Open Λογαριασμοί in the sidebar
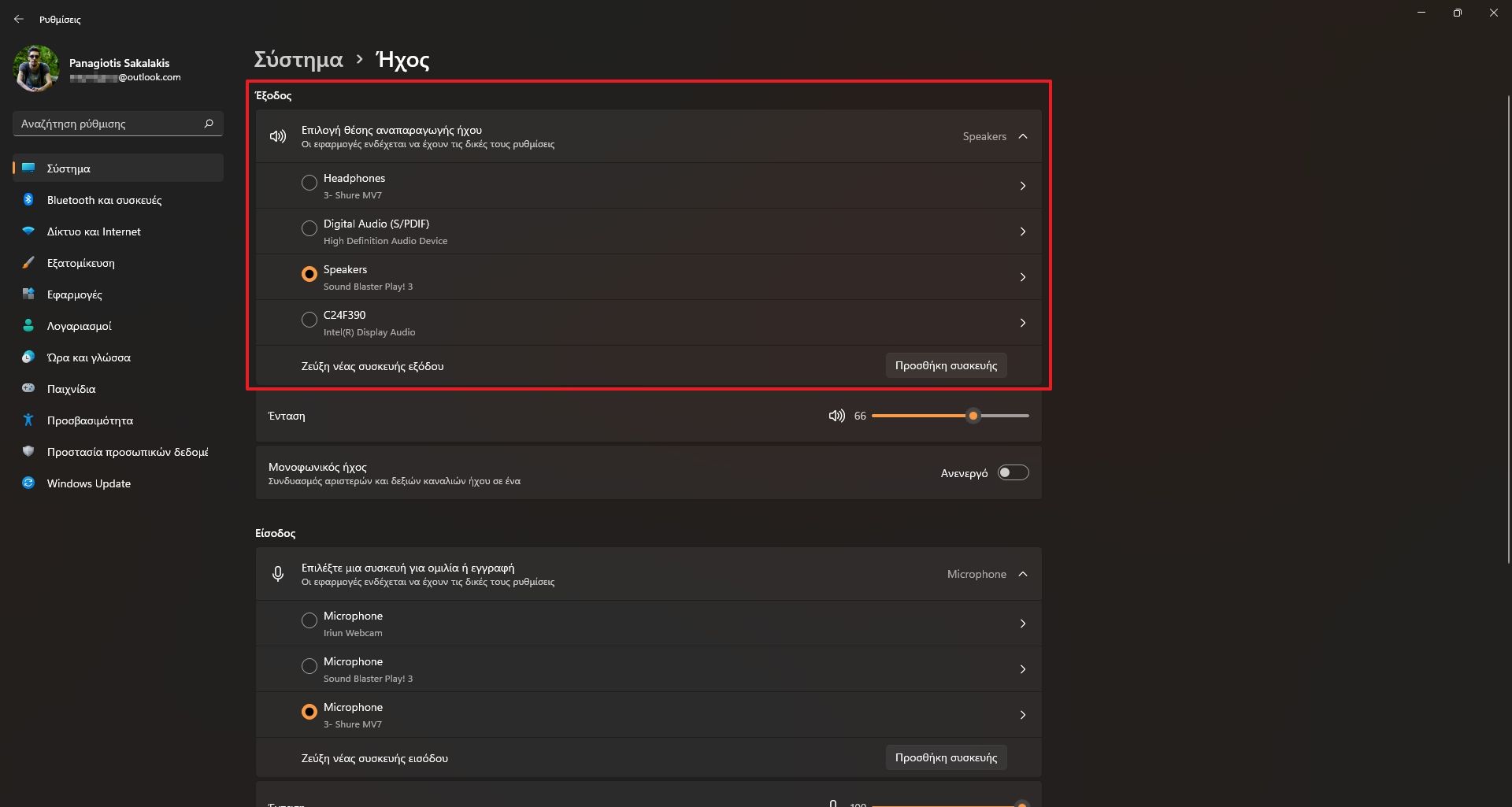The image size is (1512, 807). (x=79, y=326)
